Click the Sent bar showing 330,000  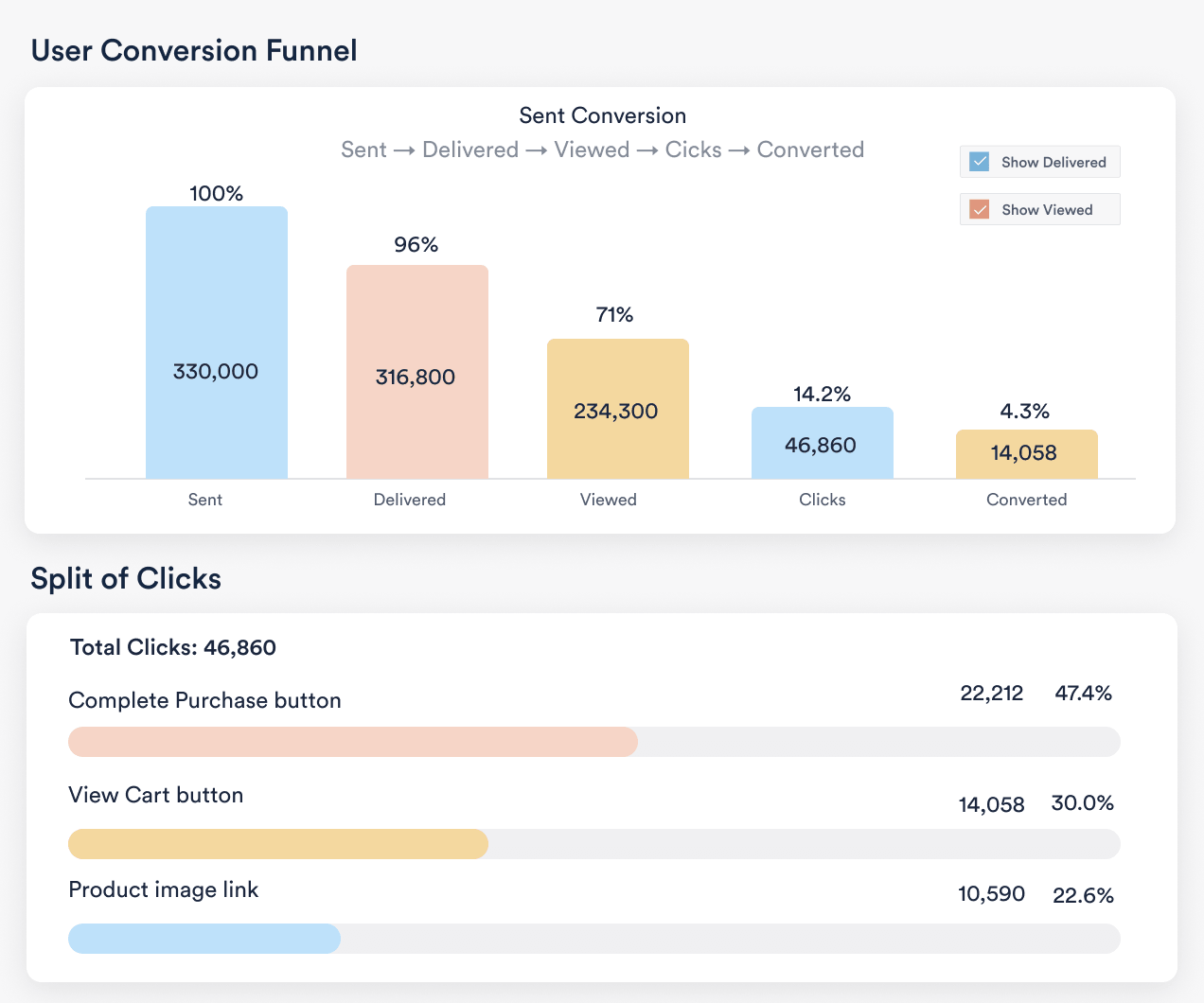pyautogui.click(x=217, y=343)
